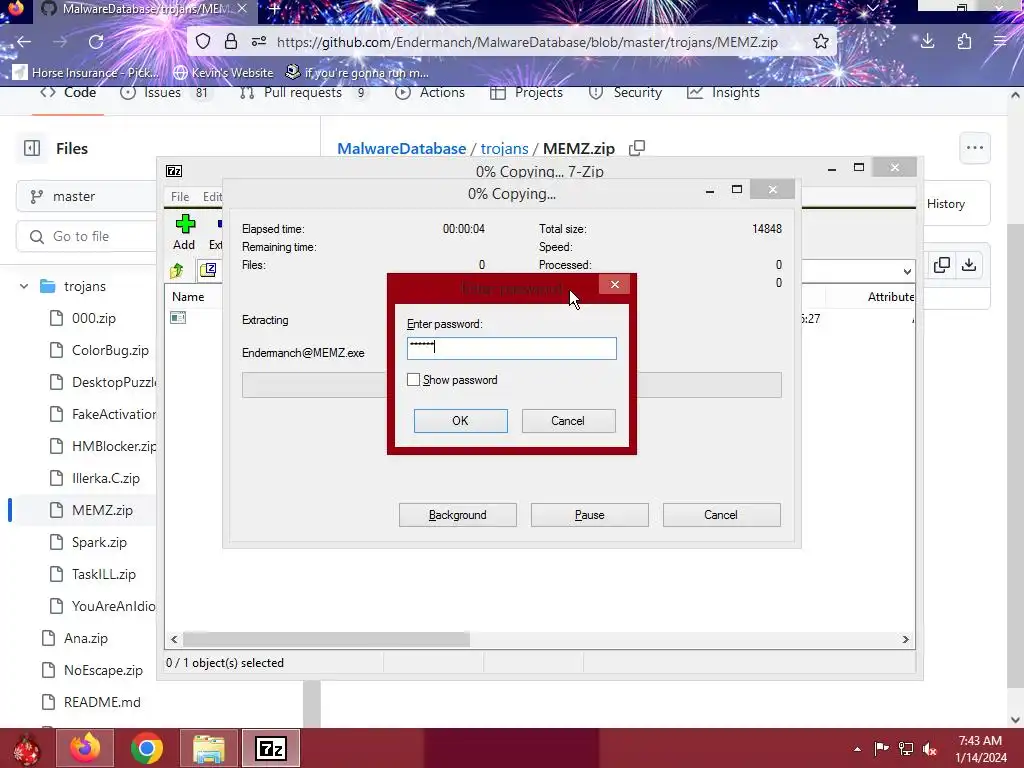This screenshot has height=768, width=1024.
Task: Cancel the 0% Copying operation
Action: 721,515
